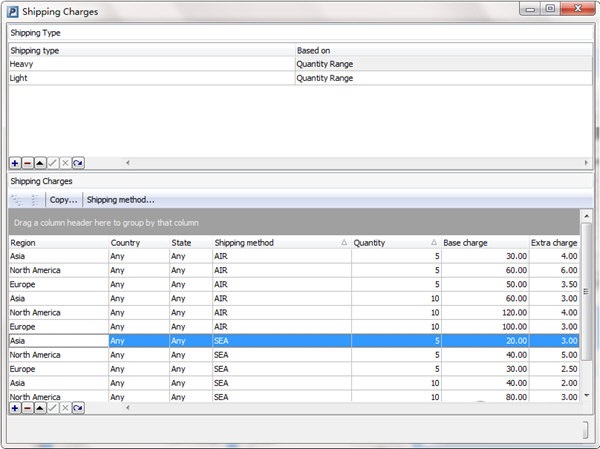Select the Europe SEA row with base 30.00
Image resolution: width=600 pixels, height=449 pixels.
pos(294,369)
